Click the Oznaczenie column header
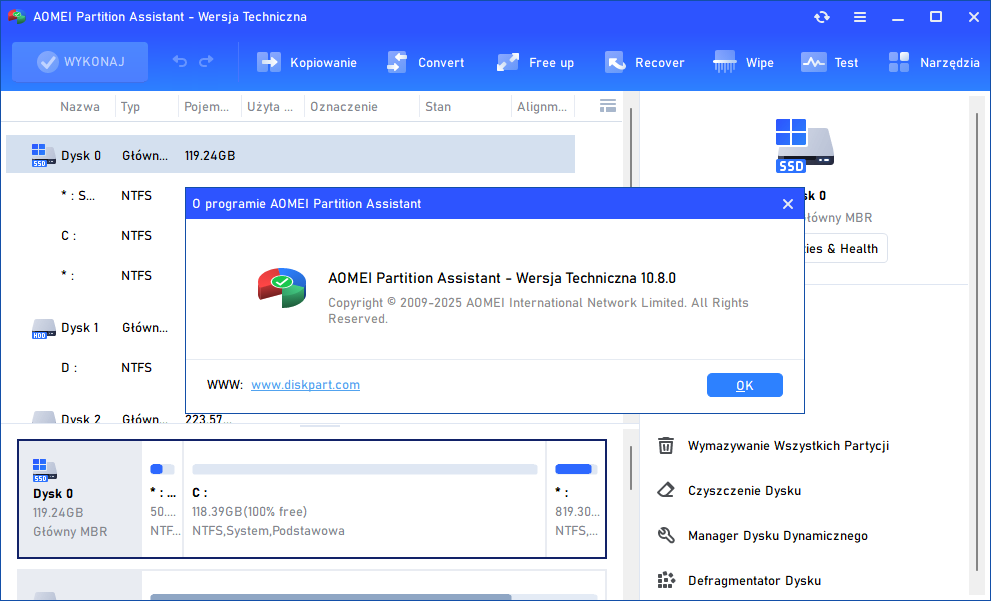Viewport: 991px width, 601px height. [x=344, y=107]
